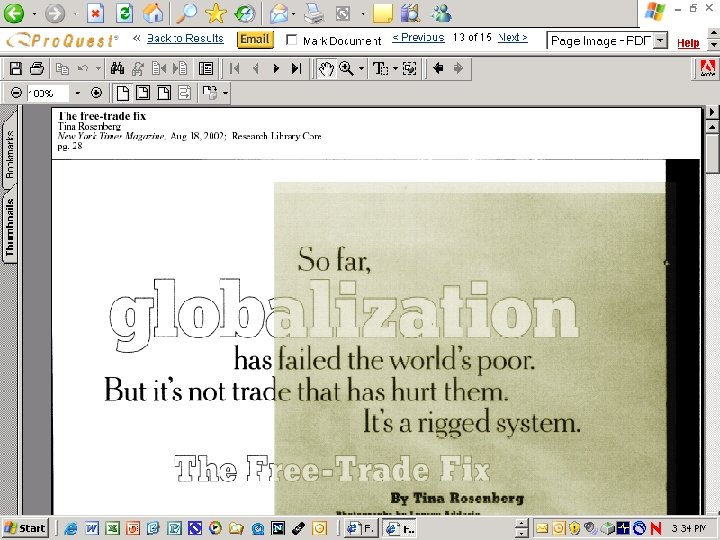This screenshot has width=720, height=540.
Task: Open the Back button history dropdown
Action: [x=34, y=14]
